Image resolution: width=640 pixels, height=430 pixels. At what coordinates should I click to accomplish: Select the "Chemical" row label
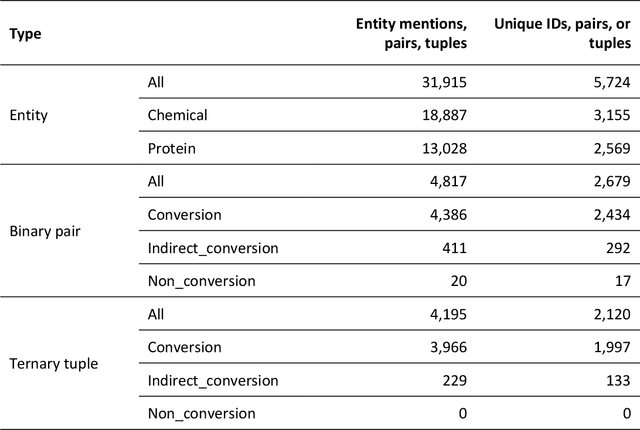(177, 115)
